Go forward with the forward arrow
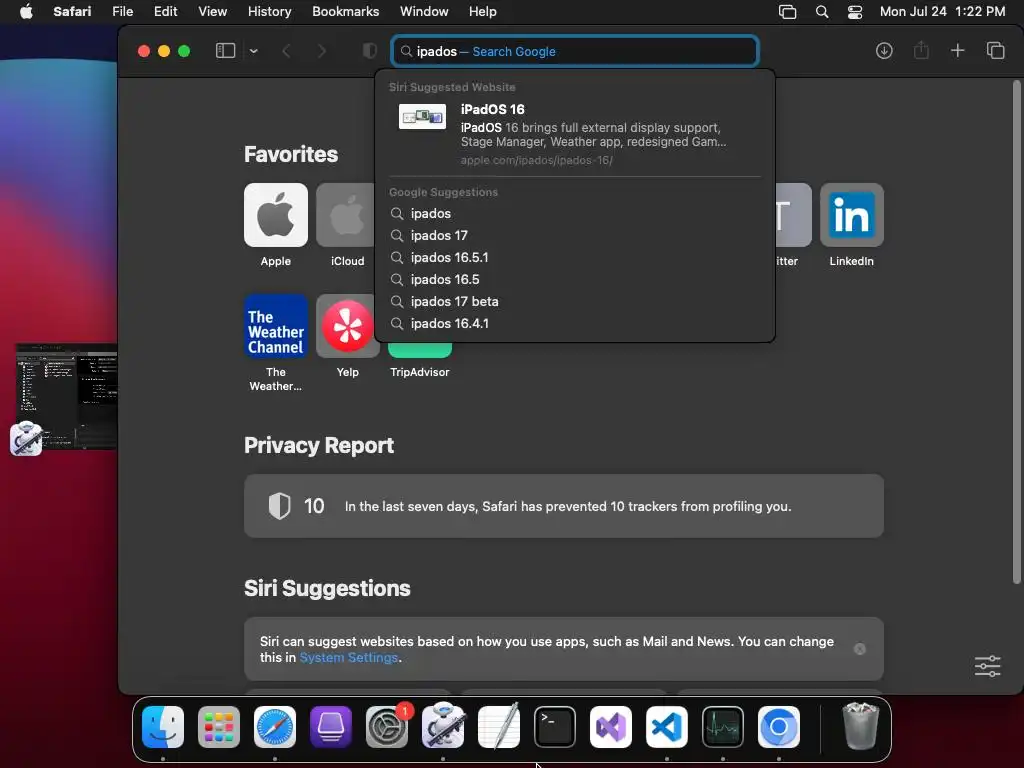This screenshot has width=1024, height=768. 321,51
